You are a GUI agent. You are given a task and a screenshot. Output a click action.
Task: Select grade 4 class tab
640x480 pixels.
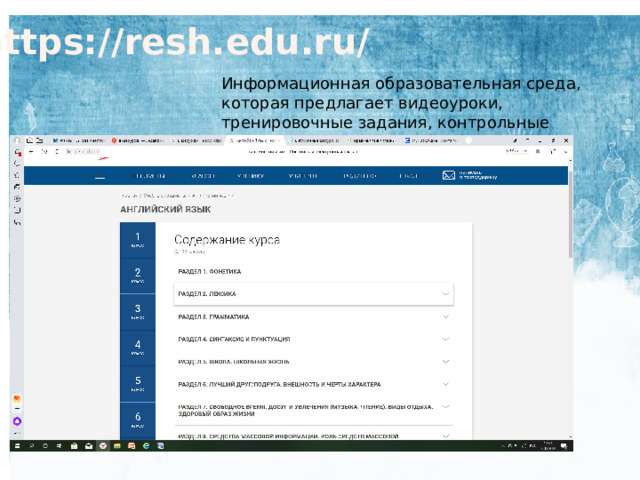(138, 348)
